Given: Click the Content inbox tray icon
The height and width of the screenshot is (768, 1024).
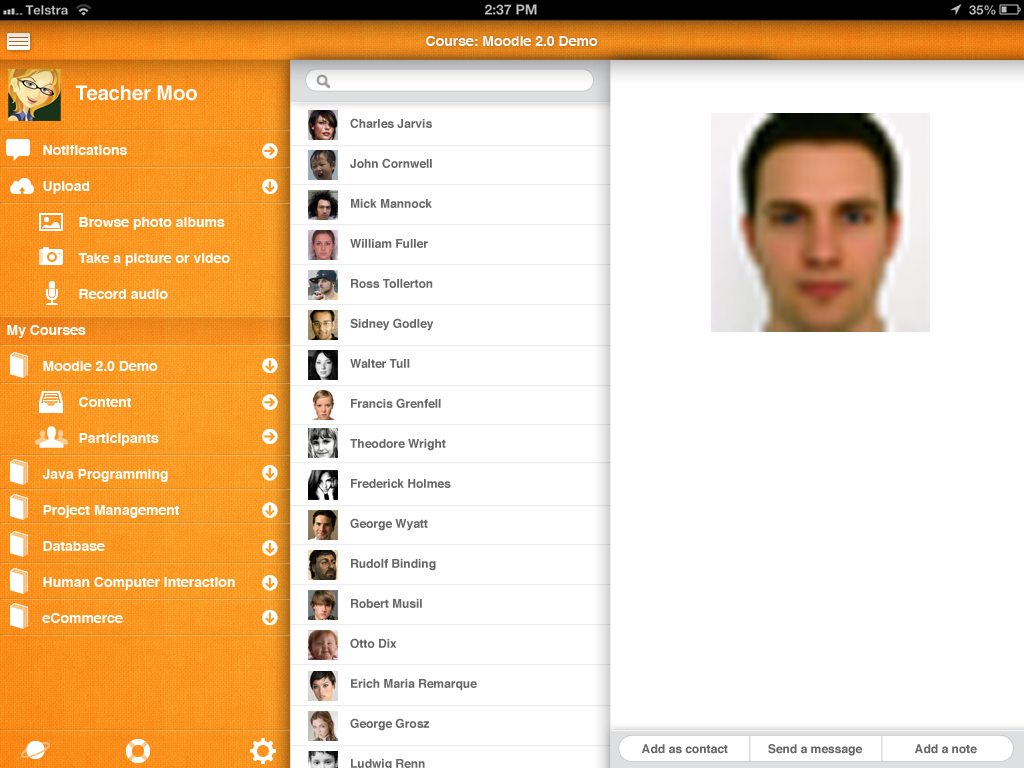Looking at the screenshot, I should (51, 402).
